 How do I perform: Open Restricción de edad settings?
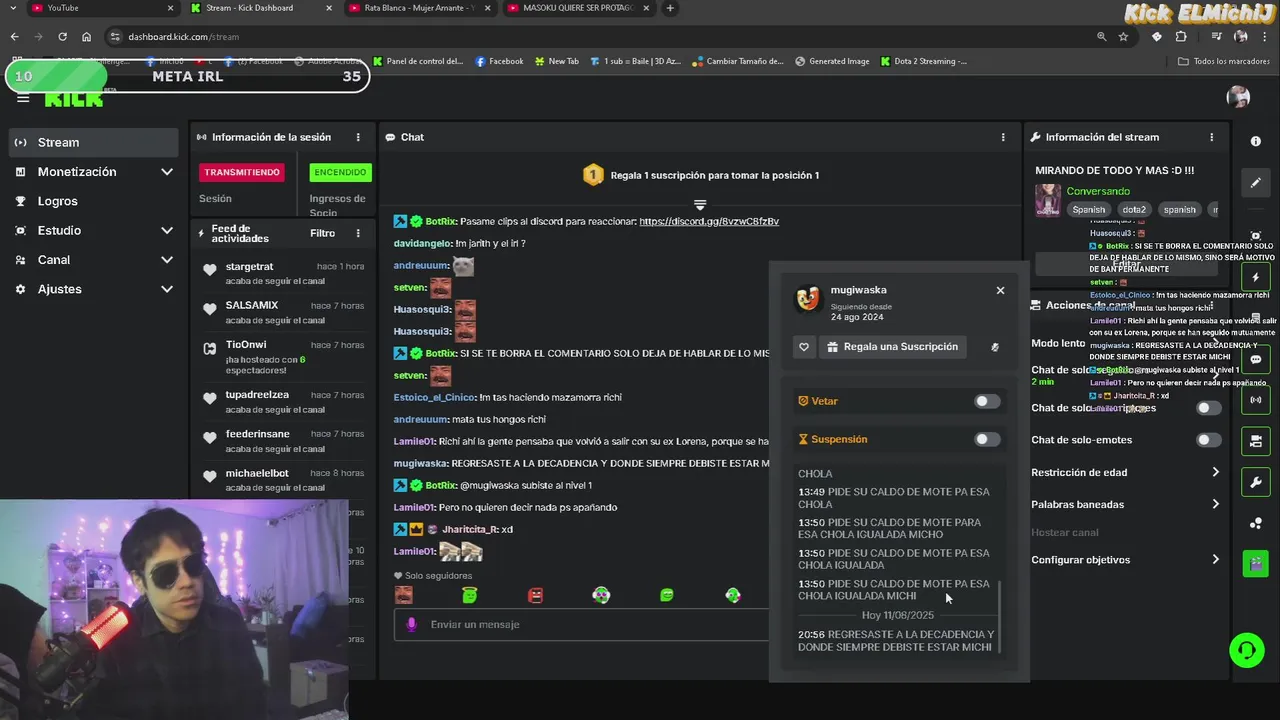1126,472
